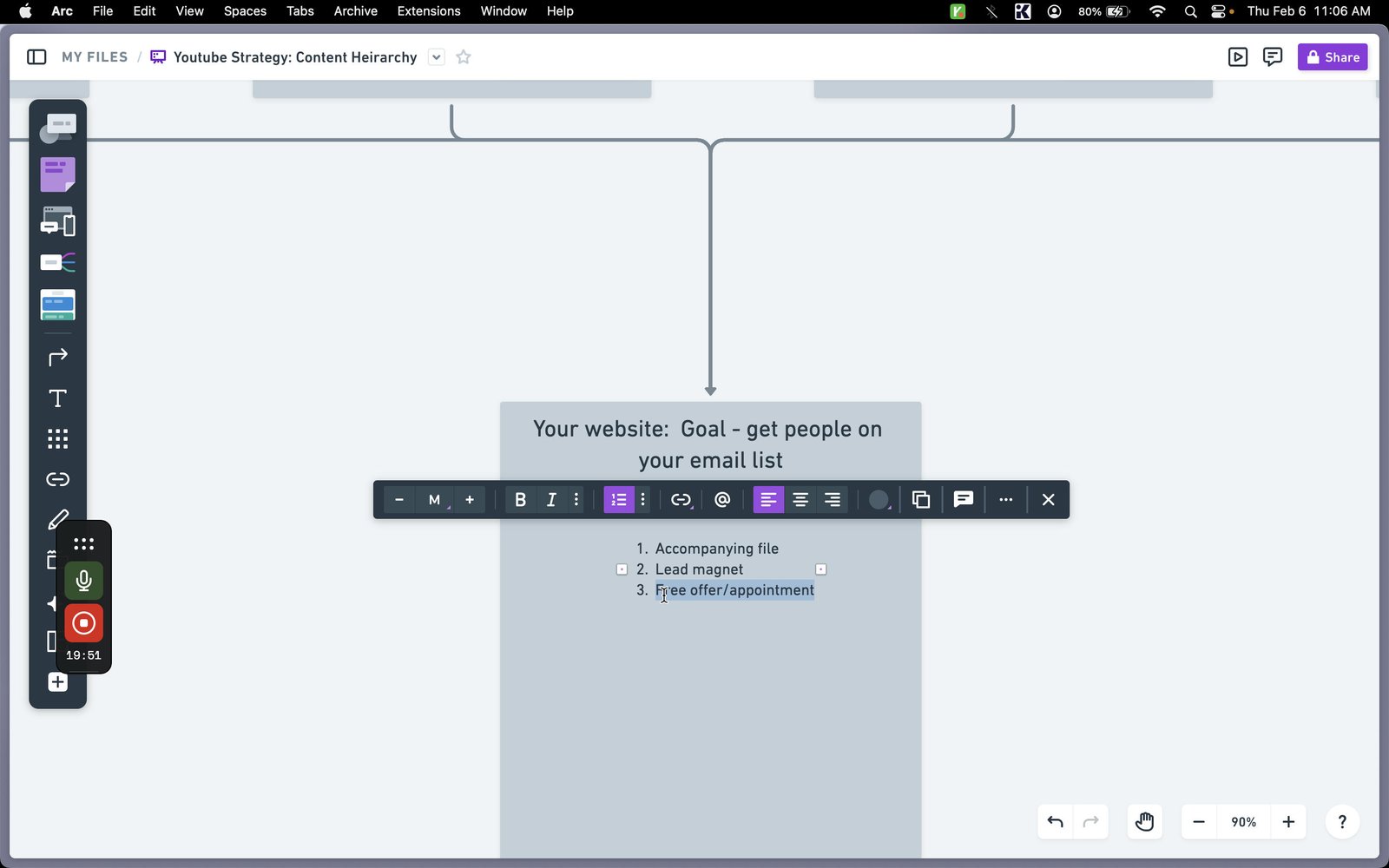Go to MY FILES breadcrumb
The height and width of the screenshot is (868, 1389).
click(x=95, y=57)
